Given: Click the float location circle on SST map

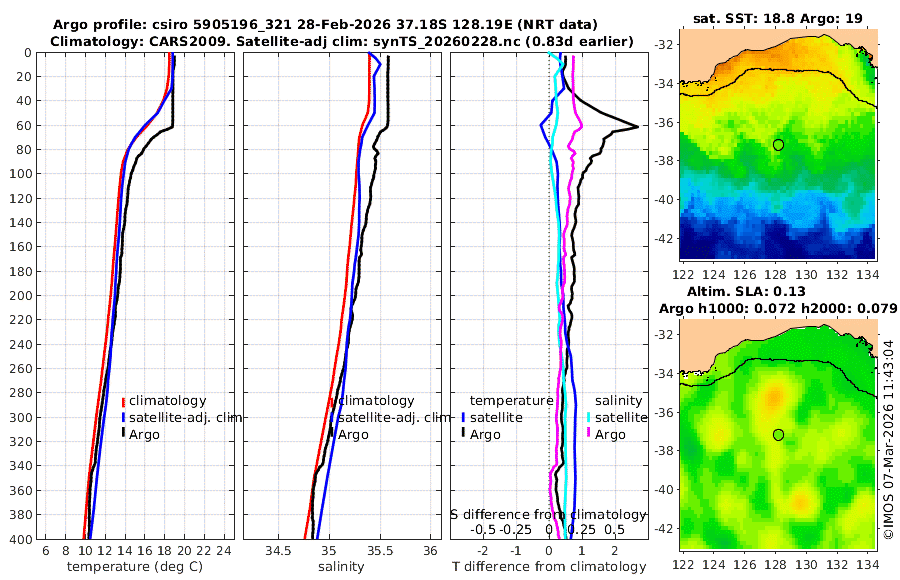Looking at the screenshot, I should pyautogui.click(x=778, y=145).
